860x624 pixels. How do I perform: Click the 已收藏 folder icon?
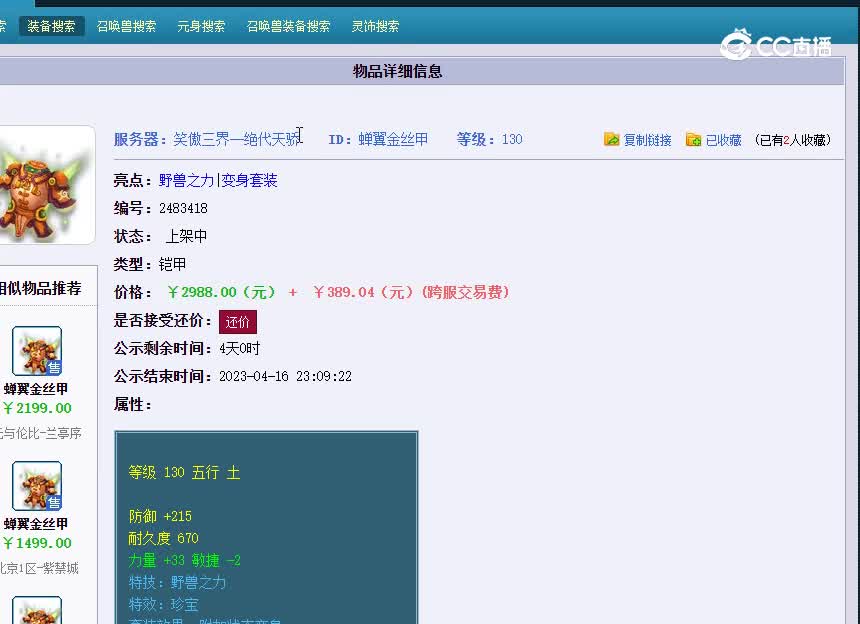point(693,139)
